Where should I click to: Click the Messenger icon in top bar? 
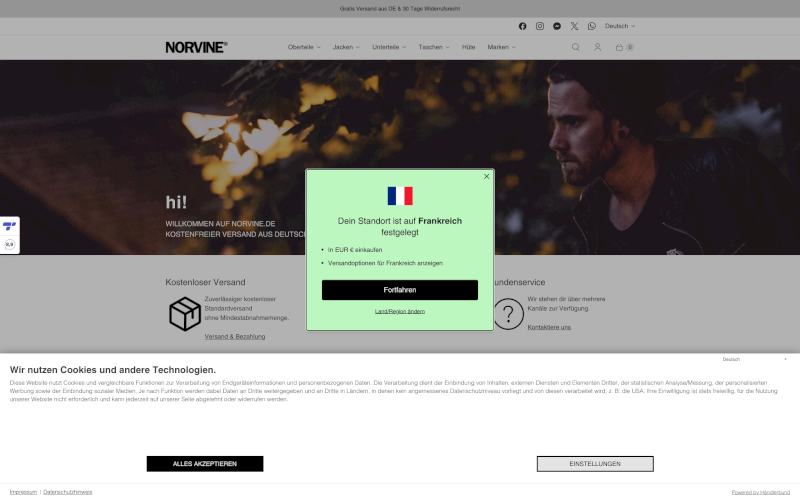pos(557,26)
